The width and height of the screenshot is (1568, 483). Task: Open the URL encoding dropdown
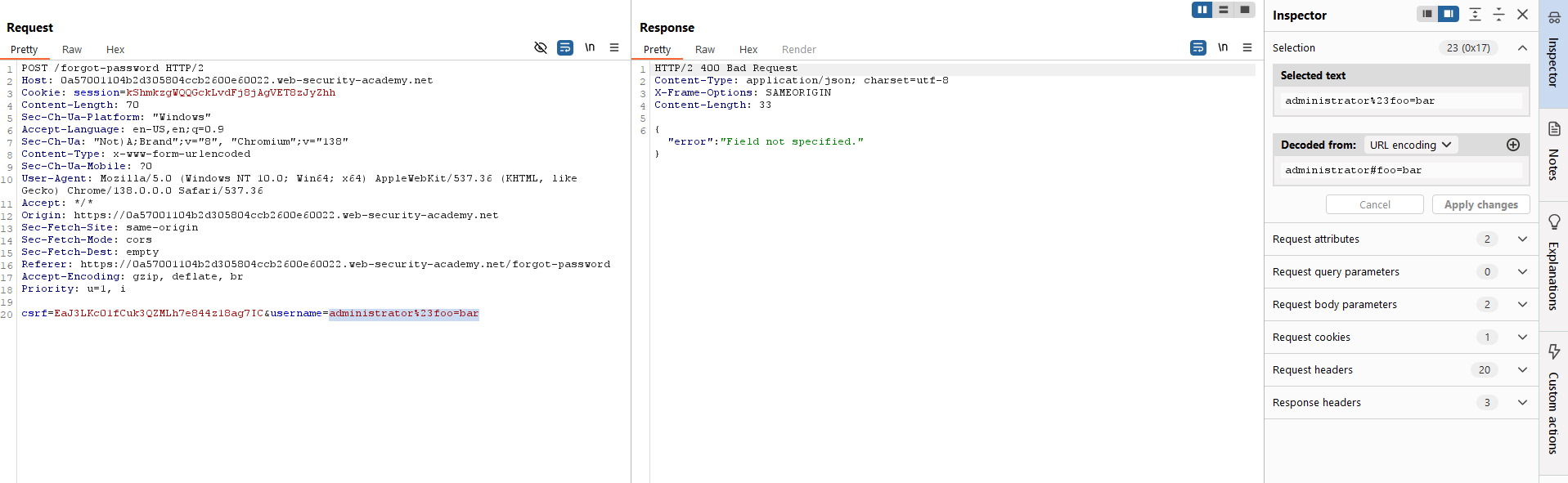1410,145
